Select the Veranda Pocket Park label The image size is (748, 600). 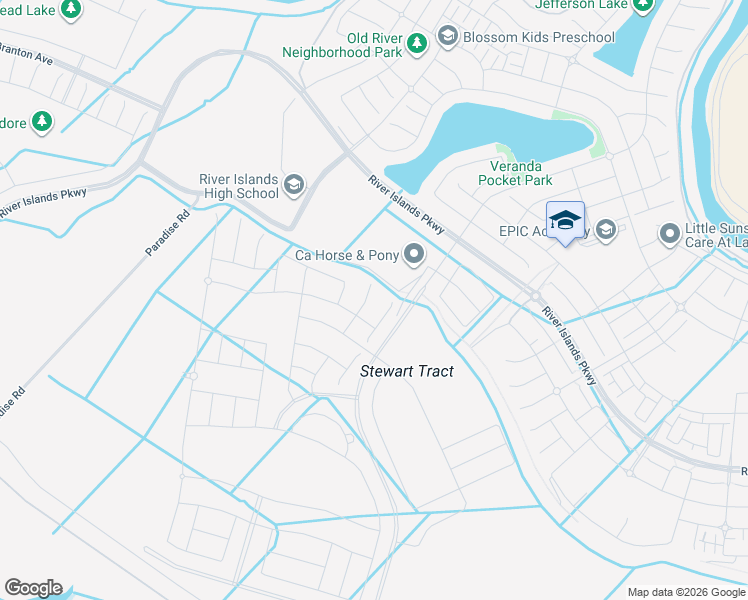coord(515,173)
